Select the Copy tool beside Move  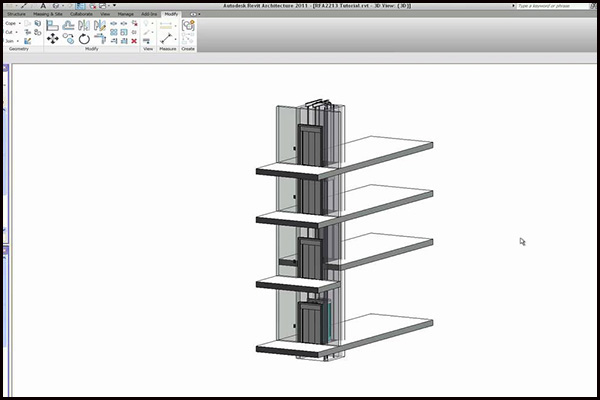tap(68, 38)
